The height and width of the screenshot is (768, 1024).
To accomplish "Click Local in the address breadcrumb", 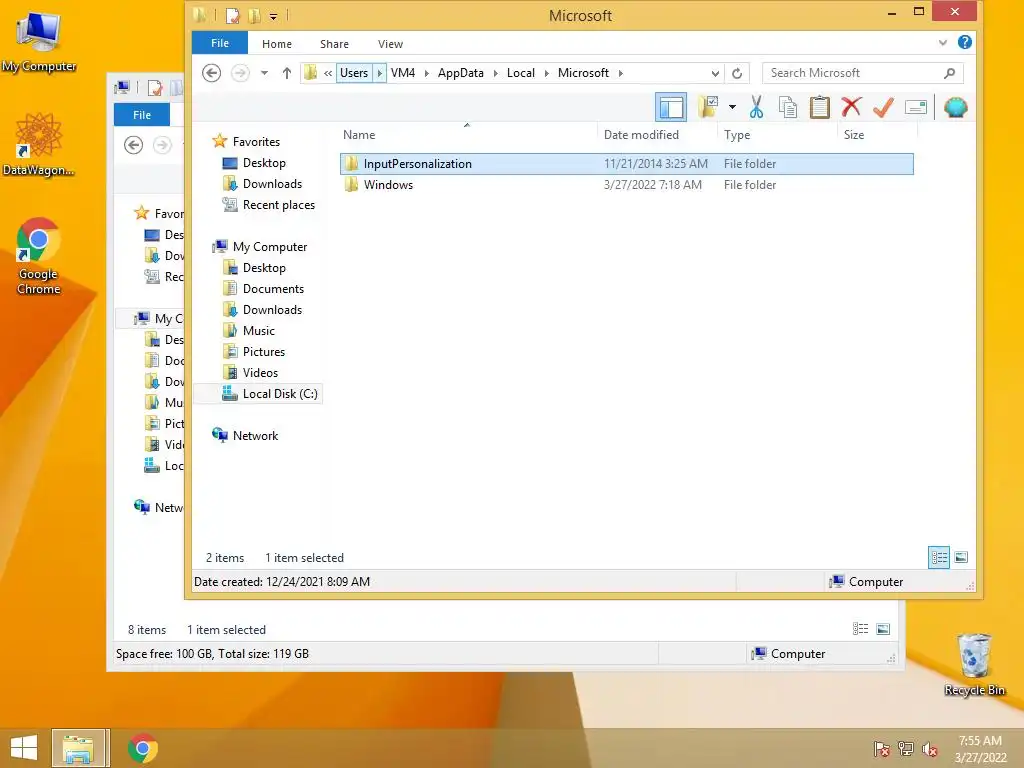I will click(520, 72).
